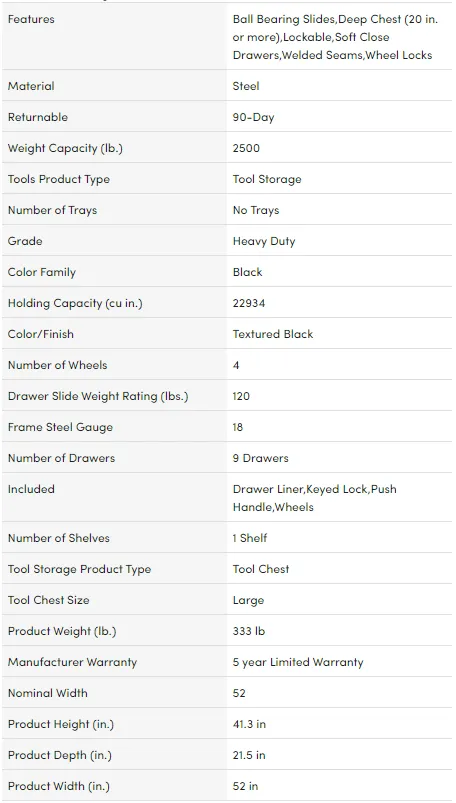Select the 9 Drawers value
Image resolution: width=456 pixels, height=803 pixels.
(260, 458)
